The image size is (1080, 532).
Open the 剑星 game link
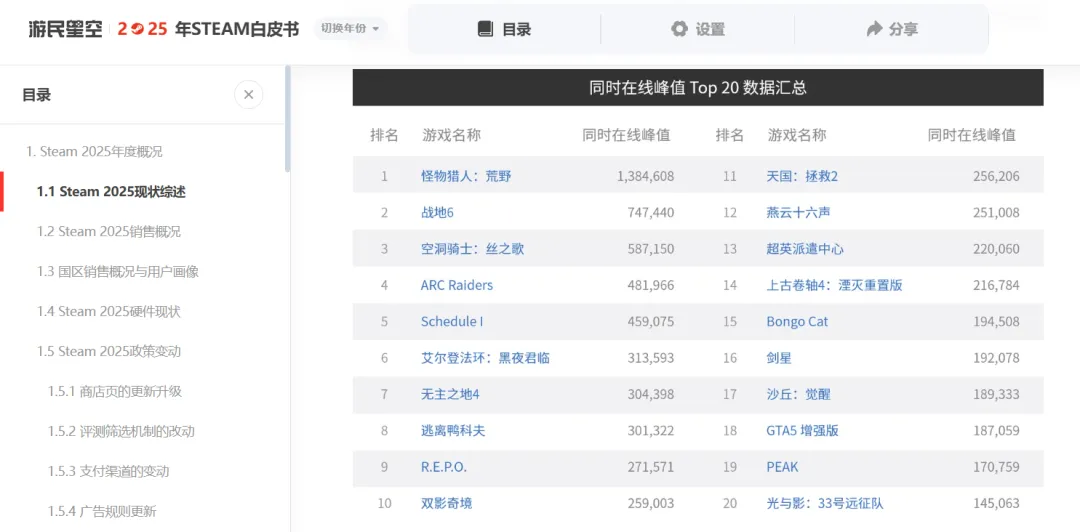click(779, 358)
